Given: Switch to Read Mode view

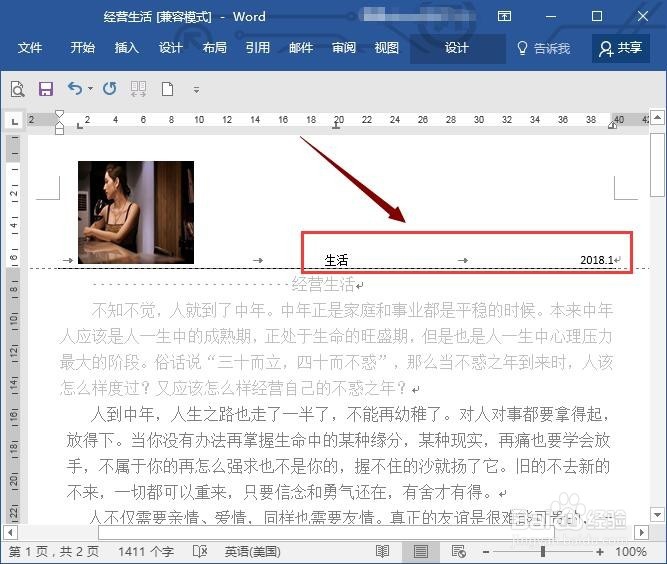Looking at the screenshot, I should [382, 552].
